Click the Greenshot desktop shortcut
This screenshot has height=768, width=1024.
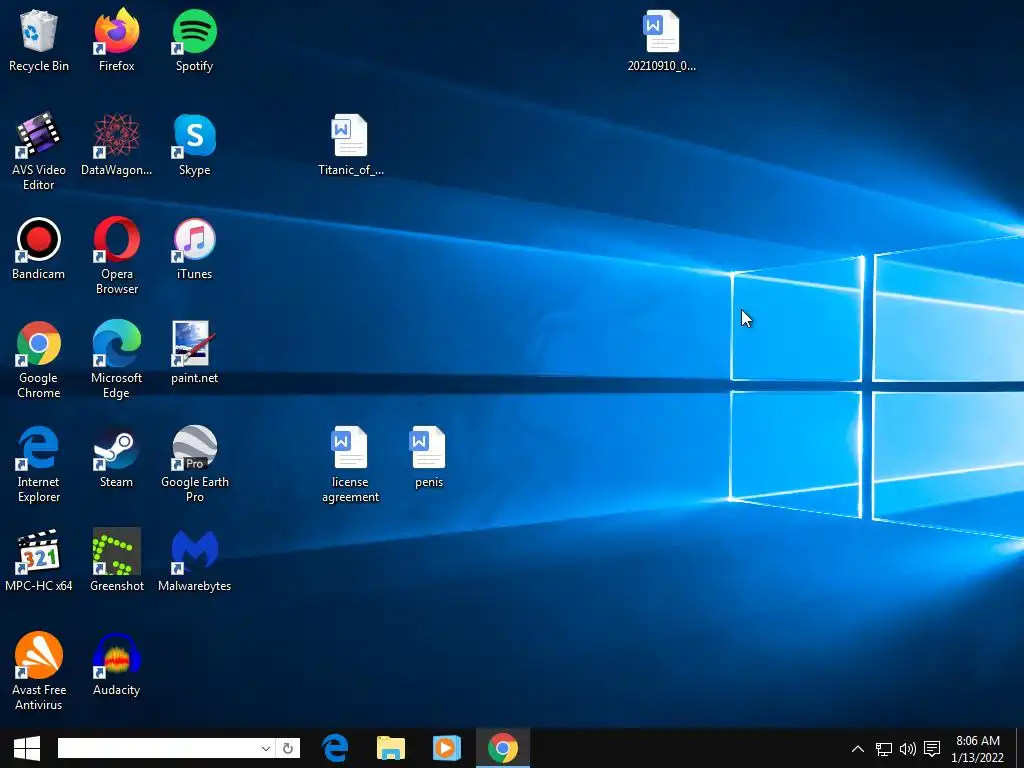116,560
